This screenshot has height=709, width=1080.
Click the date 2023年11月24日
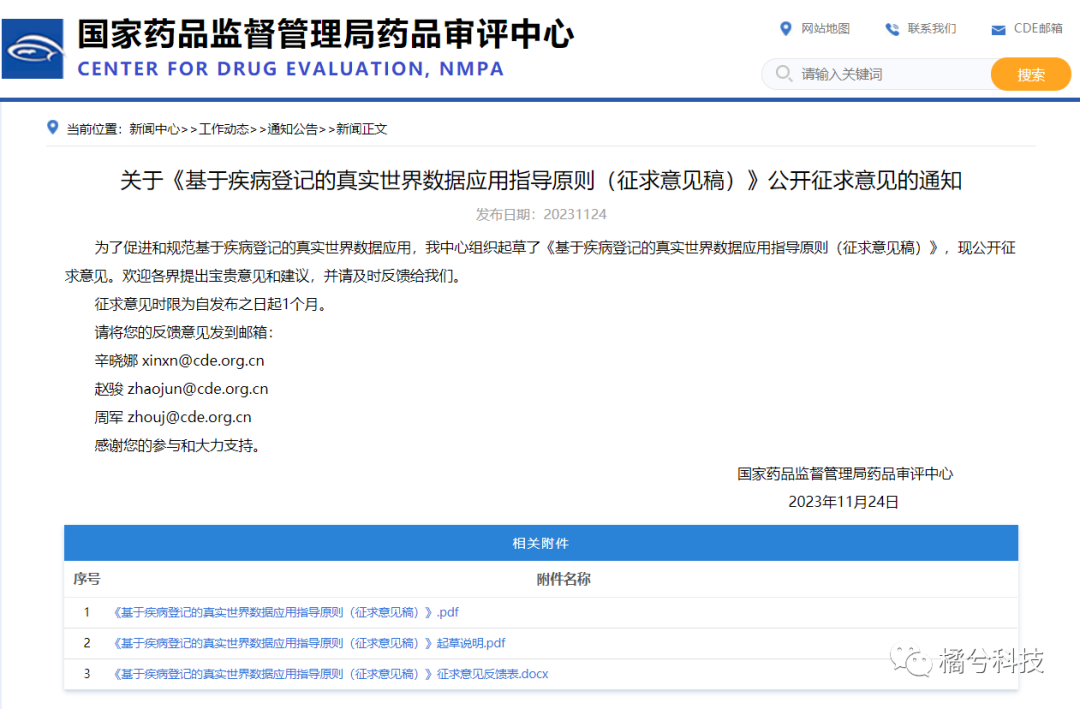coord(844,502)
